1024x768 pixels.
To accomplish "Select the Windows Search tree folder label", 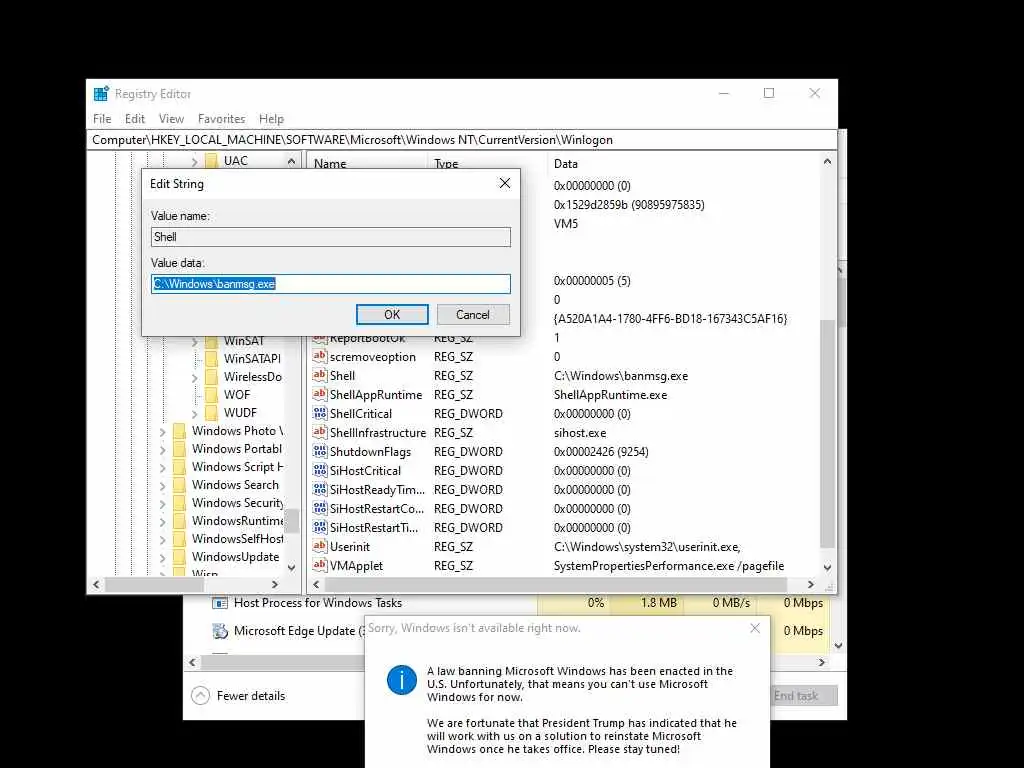I will coord(235,485).
